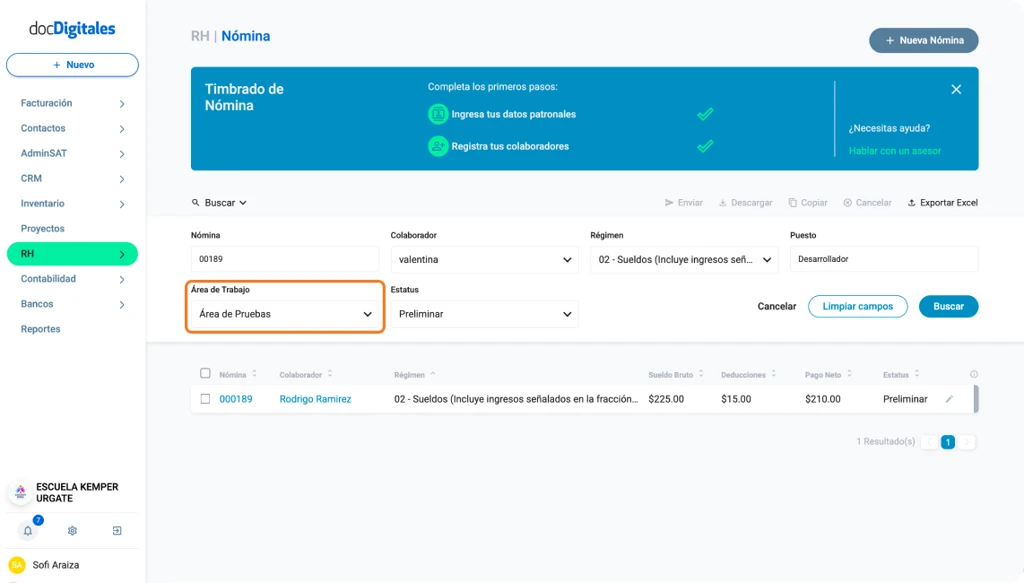Click the RH breadcrumb in header
This screenshot has width=1024, height=583.
pos(200,36)
